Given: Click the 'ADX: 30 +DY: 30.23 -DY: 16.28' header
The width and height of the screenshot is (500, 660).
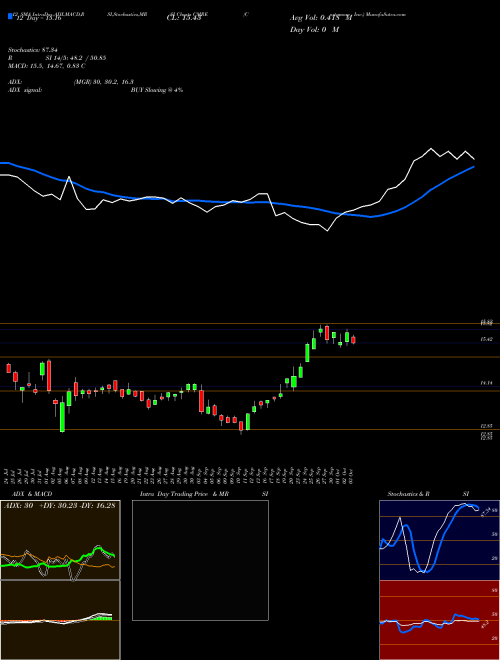Looking at the screenshot, I should [x=59, y=505].
